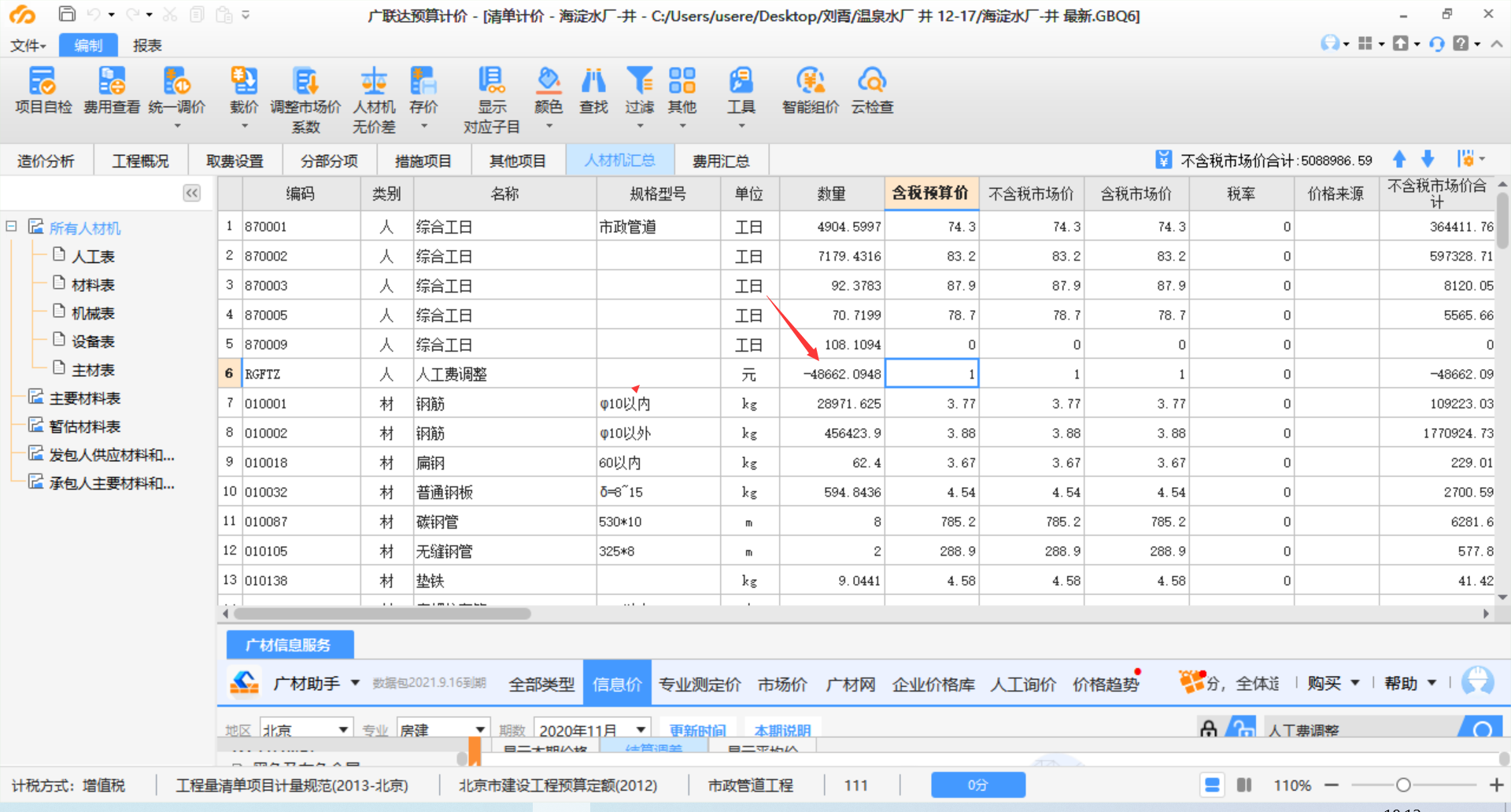
Task: Select 人工表 in the tree
Action: (93, 257)
